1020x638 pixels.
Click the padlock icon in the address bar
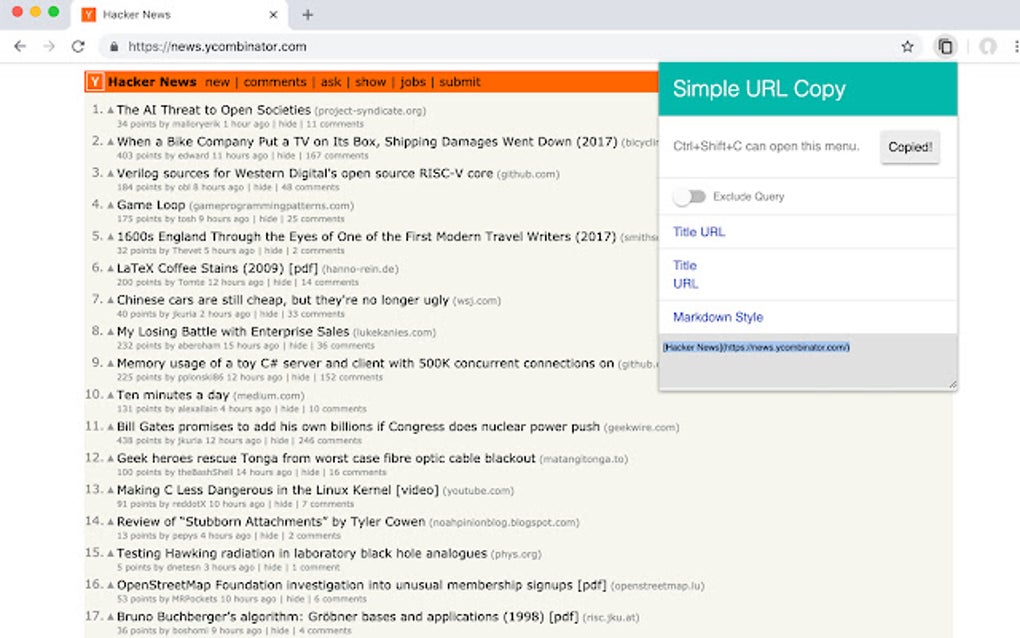click(116, 46)
